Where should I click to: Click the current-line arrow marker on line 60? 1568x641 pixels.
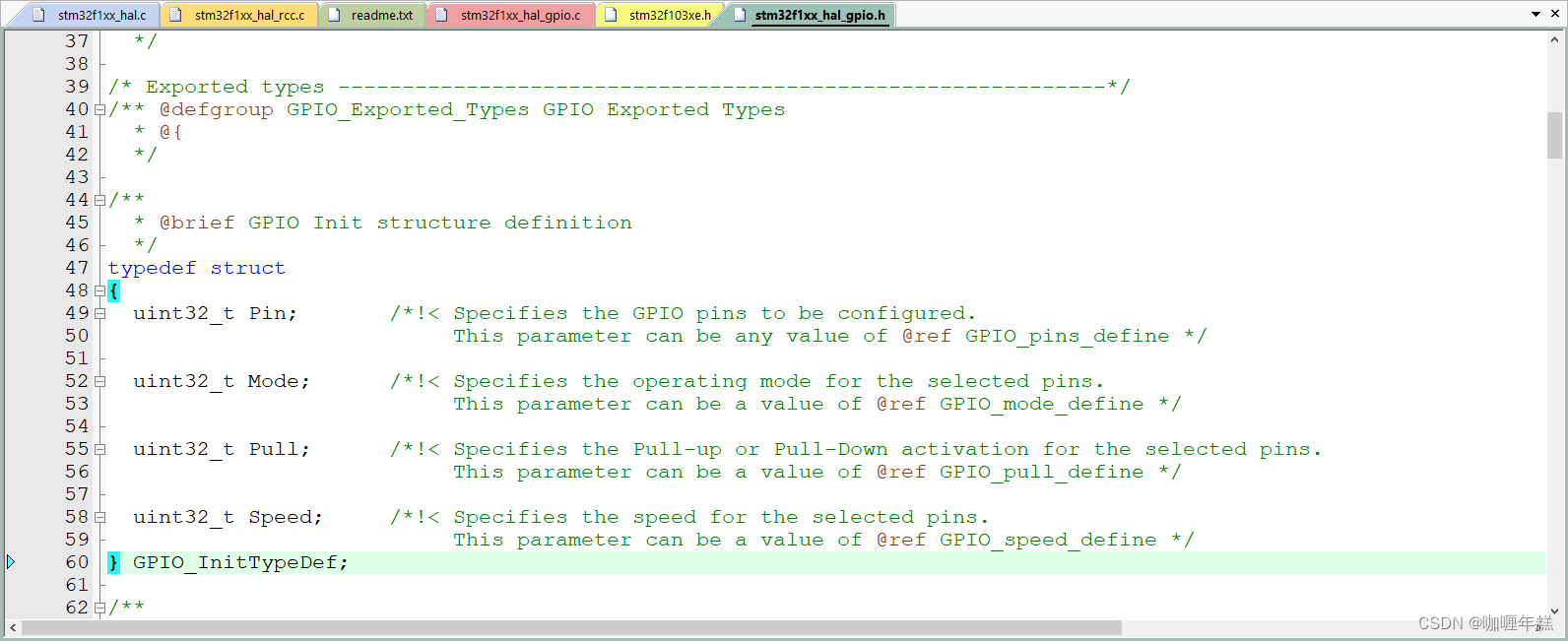11,562
